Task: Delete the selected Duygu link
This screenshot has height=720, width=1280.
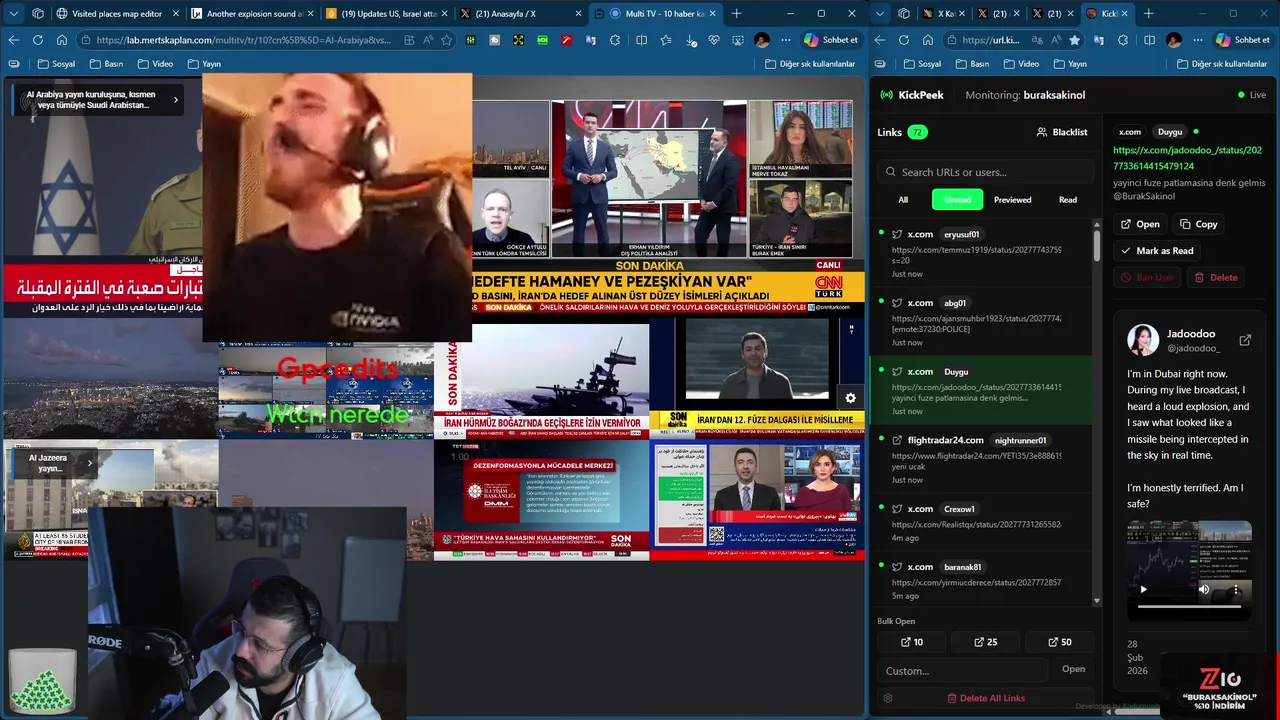Action: point(1215,278)
